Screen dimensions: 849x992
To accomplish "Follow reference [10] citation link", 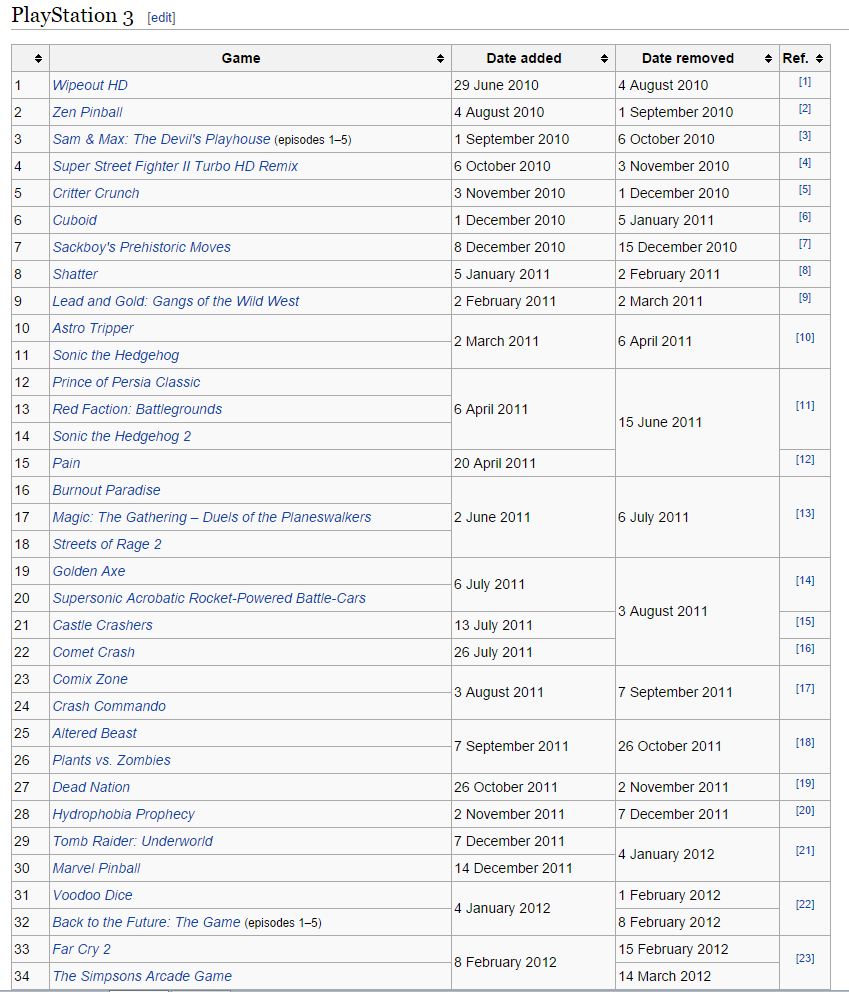I will click(x=805, y=338).
